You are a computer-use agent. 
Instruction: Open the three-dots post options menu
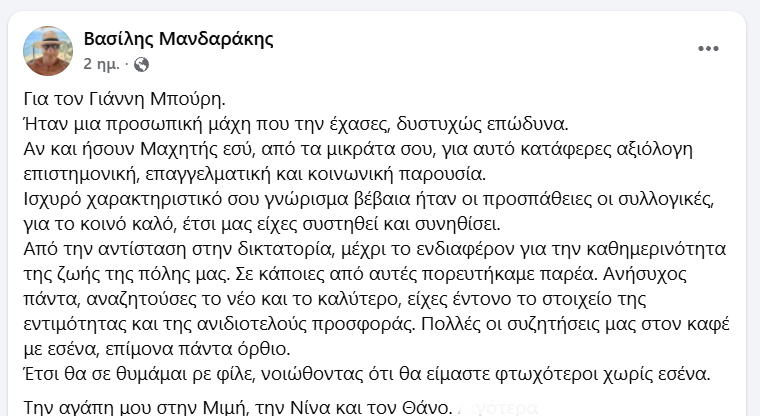click(708, 48)
